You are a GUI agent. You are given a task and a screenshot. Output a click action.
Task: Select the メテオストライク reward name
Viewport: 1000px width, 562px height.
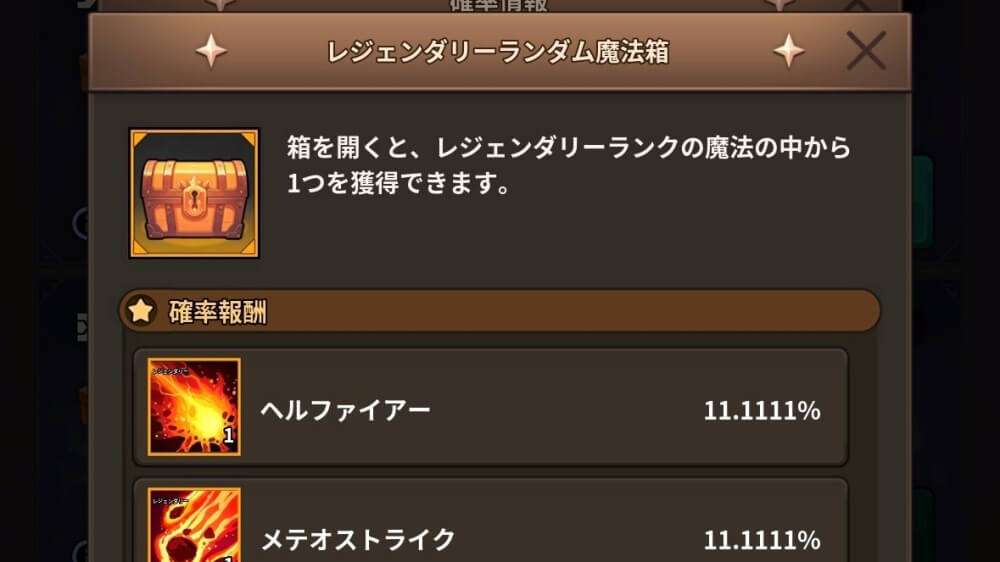pyautogui.click(x=358, y=540)
